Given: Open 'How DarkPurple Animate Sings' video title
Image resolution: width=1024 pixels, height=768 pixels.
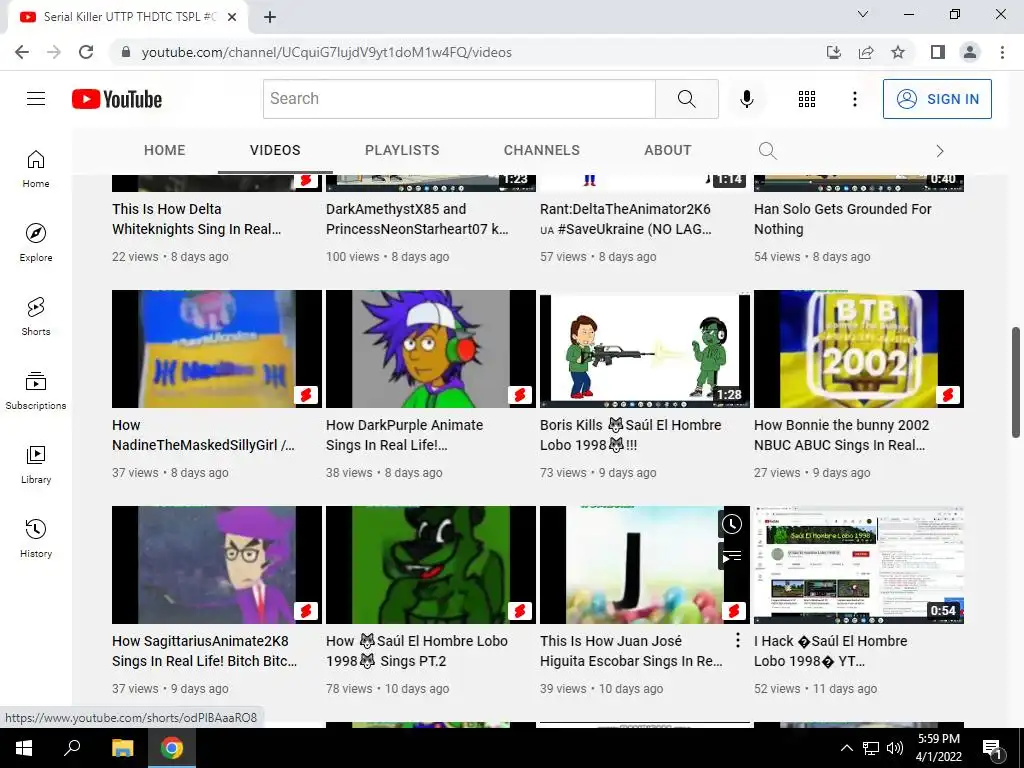Looking at the screenshot, I should (x=404, y=435).
